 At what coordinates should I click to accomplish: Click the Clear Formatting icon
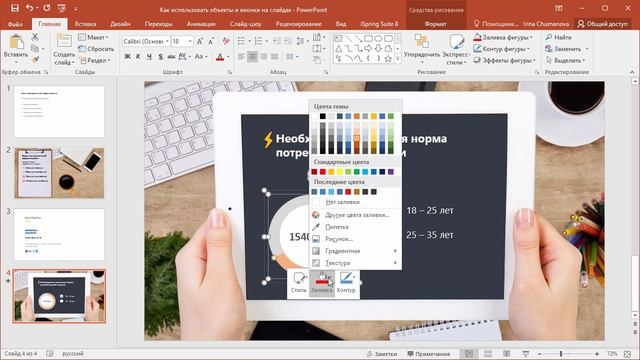tap(226, 41)
